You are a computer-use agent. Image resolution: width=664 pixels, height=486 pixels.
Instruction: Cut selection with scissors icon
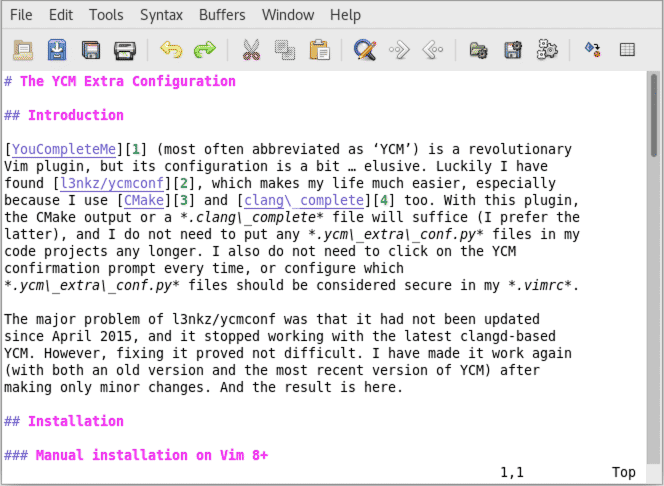pyautogui.click(x=251, y=49)
